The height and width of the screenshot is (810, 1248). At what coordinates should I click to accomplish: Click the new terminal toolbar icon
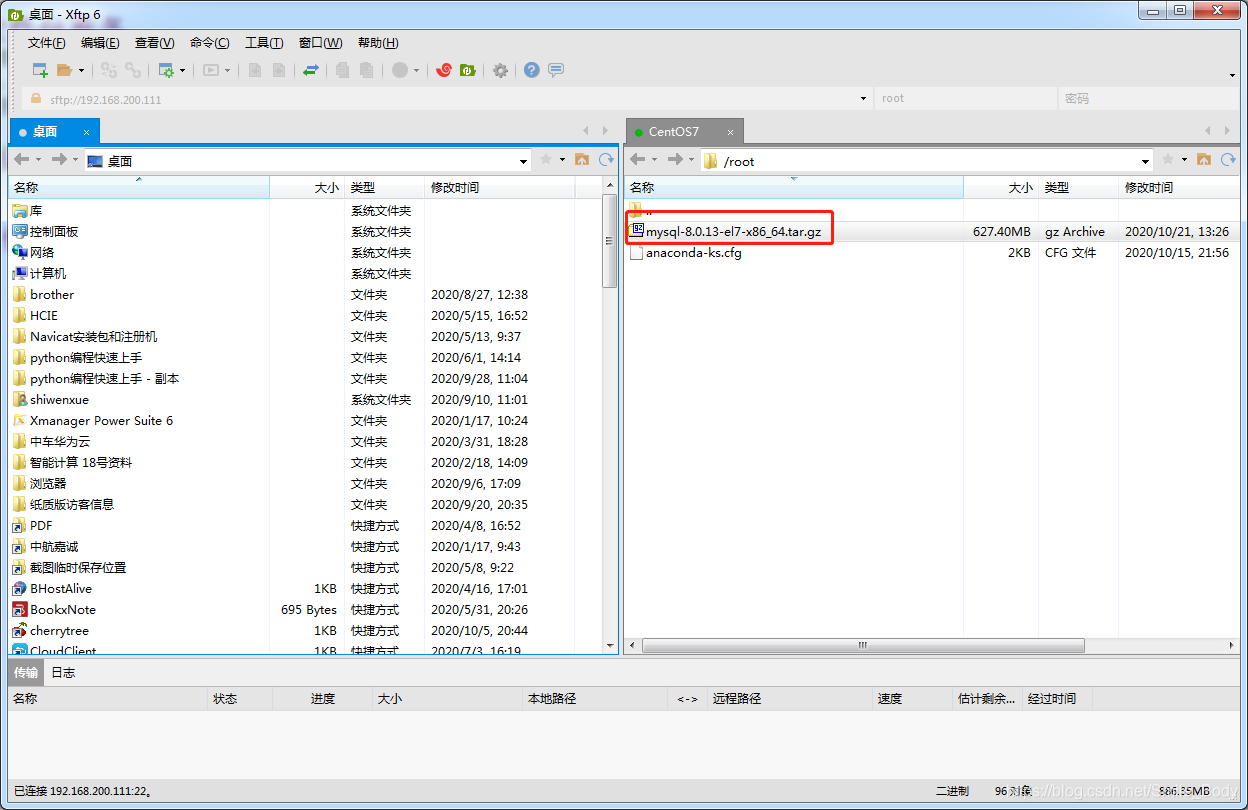point(211,70)
